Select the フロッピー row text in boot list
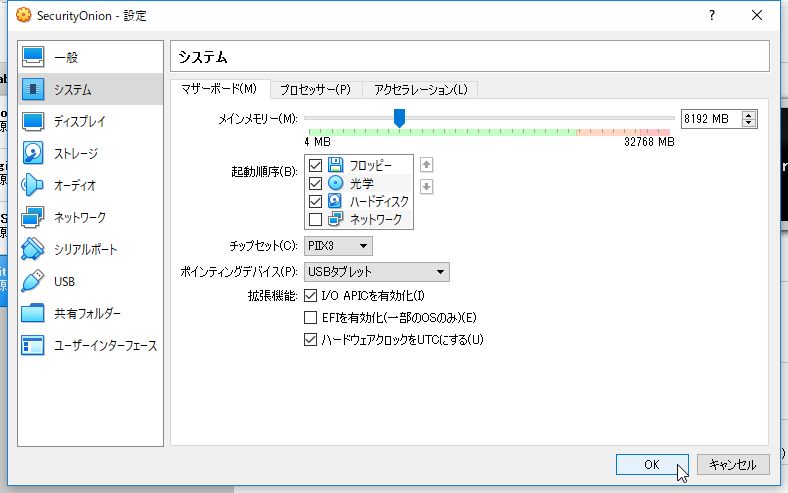Screen dimensions: 788x493 [370, 165]
